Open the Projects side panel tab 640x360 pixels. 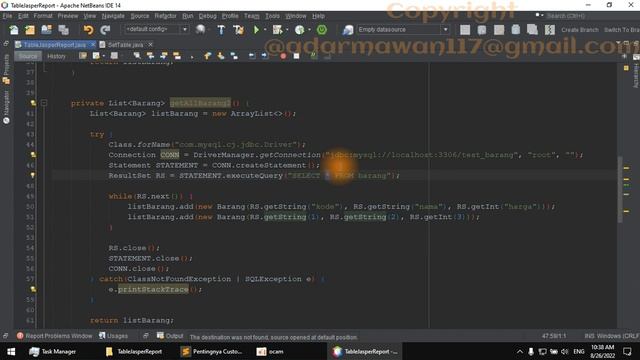point(6,69)
